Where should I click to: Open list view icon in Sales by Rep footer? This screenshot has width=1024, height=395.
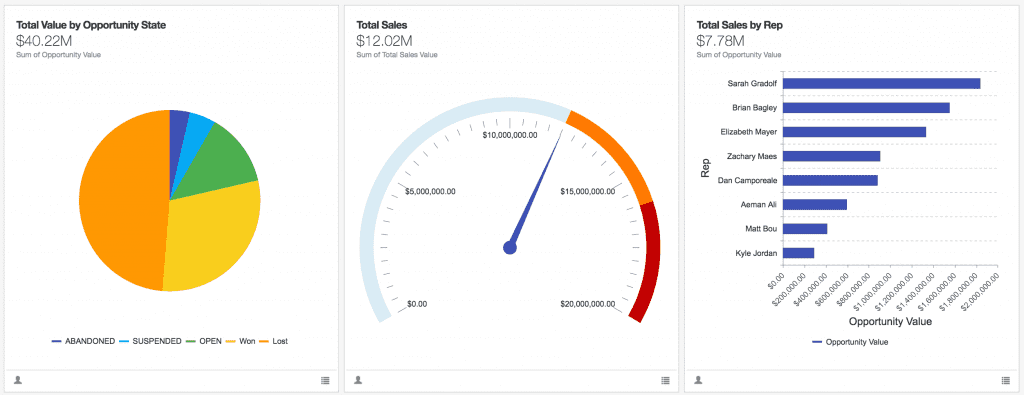coord(1006,380)
